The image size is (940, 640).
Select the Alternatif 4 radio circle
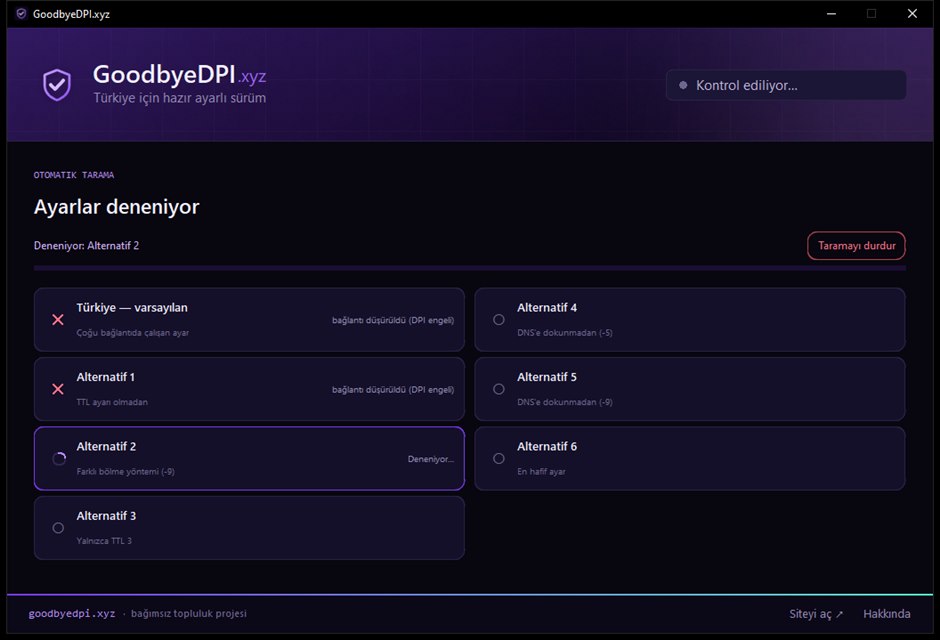pos(499,319)
